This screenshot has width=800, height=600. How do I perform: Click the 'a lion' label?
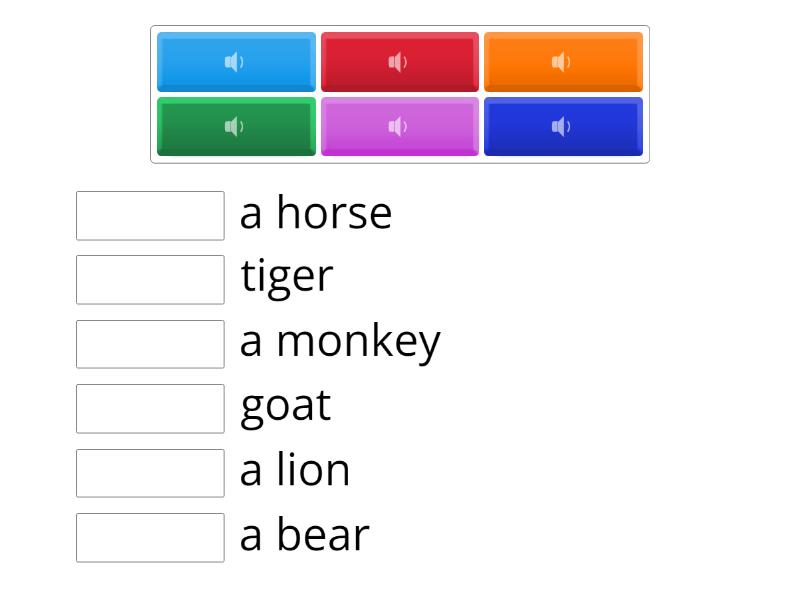pos(295,470)
